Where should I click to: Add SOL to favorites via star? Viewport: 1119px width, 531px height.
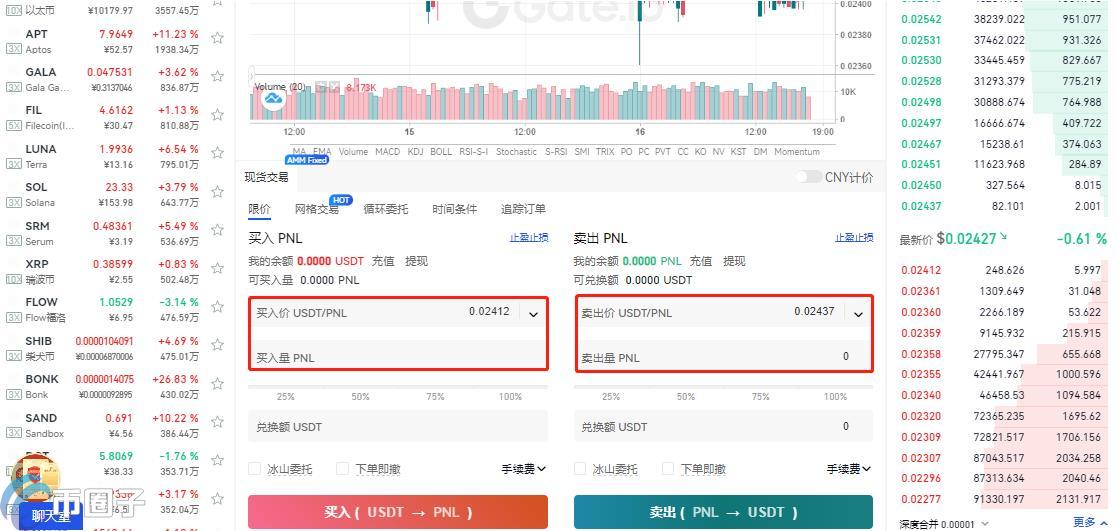pos(217,194)
